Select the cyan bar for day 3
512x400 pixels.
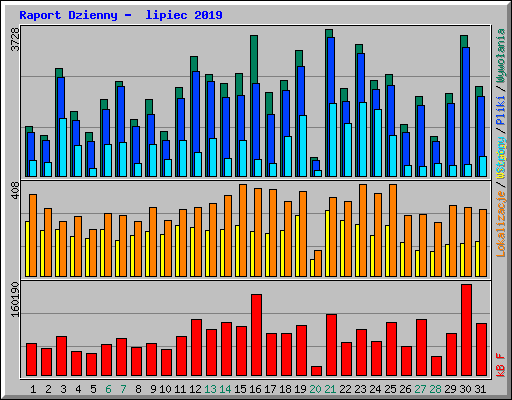coord(63,147)
